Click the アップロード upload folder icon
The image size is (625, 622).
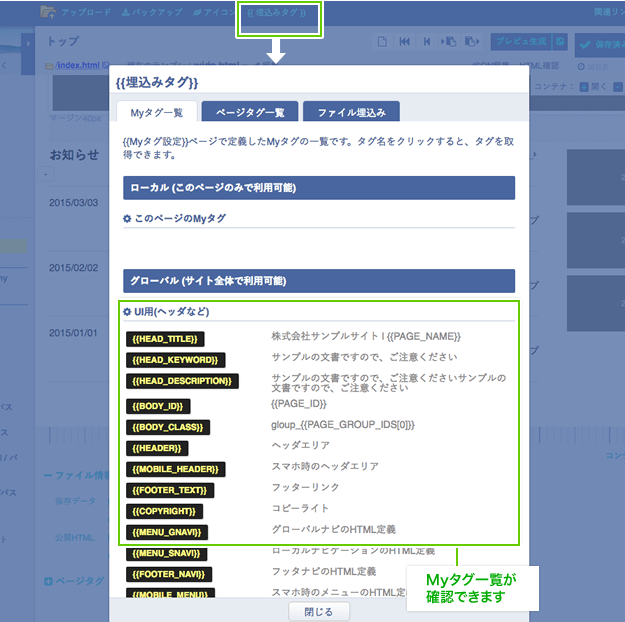pos(48,12)
